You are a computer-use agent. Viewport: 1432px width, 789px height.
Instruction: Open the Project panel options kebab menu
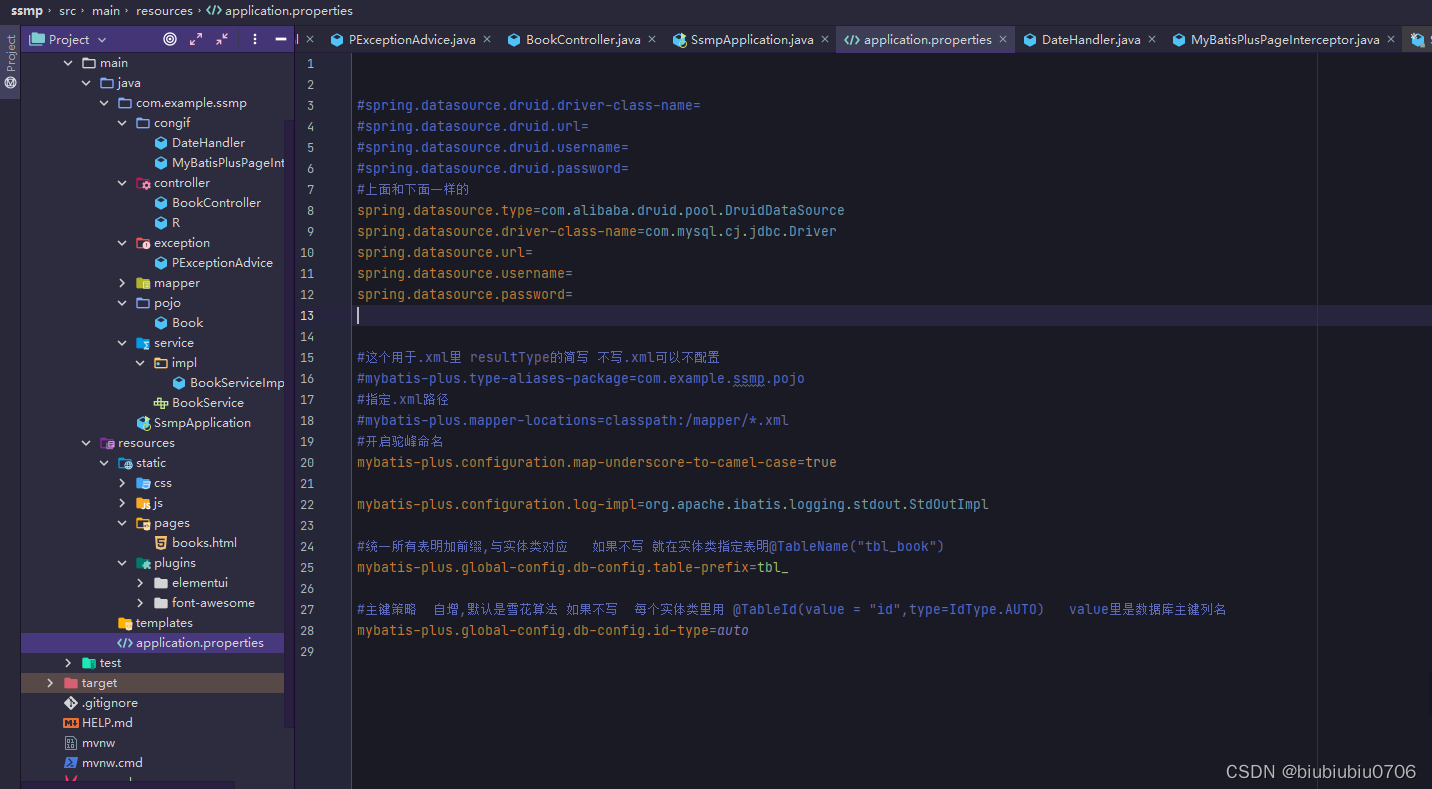tap(253, 39)
